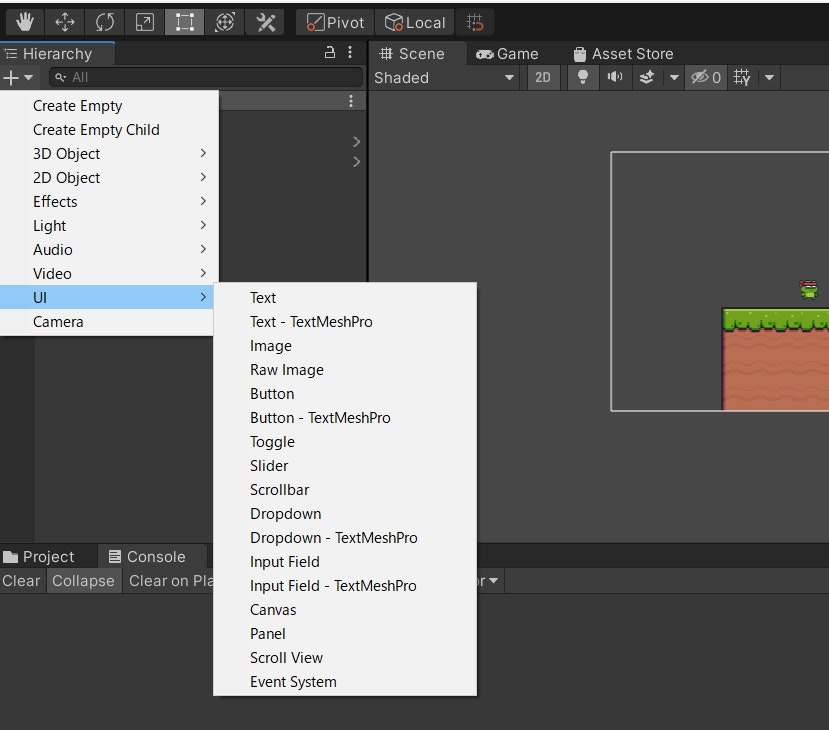The image size is (829, 730).
Task: Create Text - TextMeshPro element
Action: click(x=345, y=321)
